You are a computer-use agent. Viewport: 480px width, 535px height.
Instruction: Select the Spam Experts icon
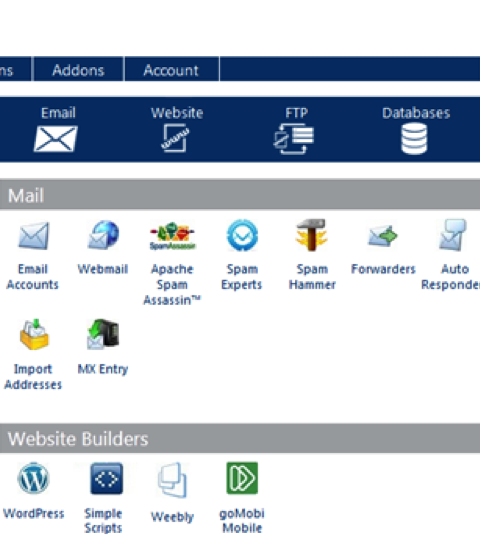[x=242, y=235]
